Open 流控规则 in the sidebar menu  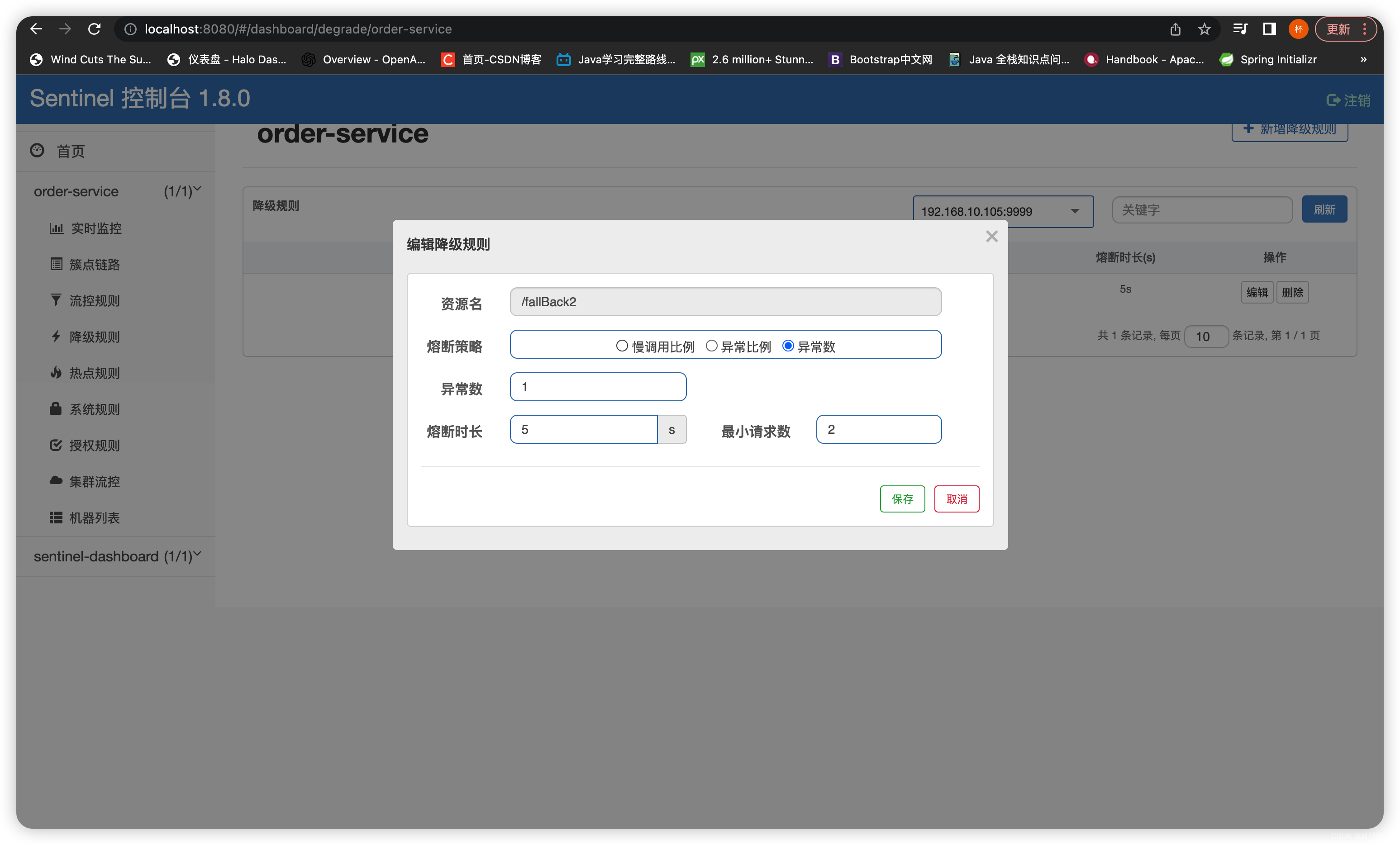(x=94, y=301)
